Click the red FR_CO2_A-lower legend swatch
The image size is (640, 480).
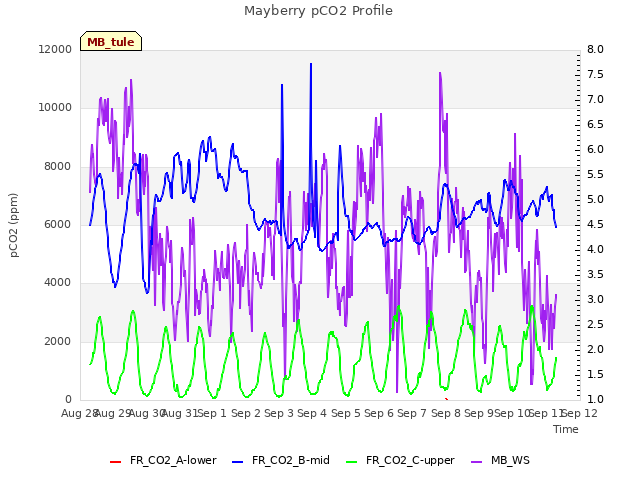[x=116, y=462]
